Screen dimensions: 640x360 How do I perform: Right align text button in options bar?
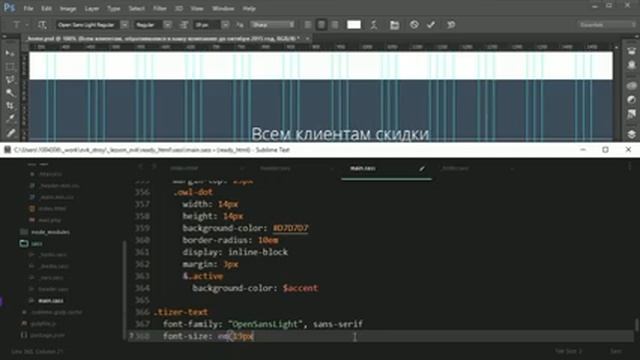coord(335,25)
